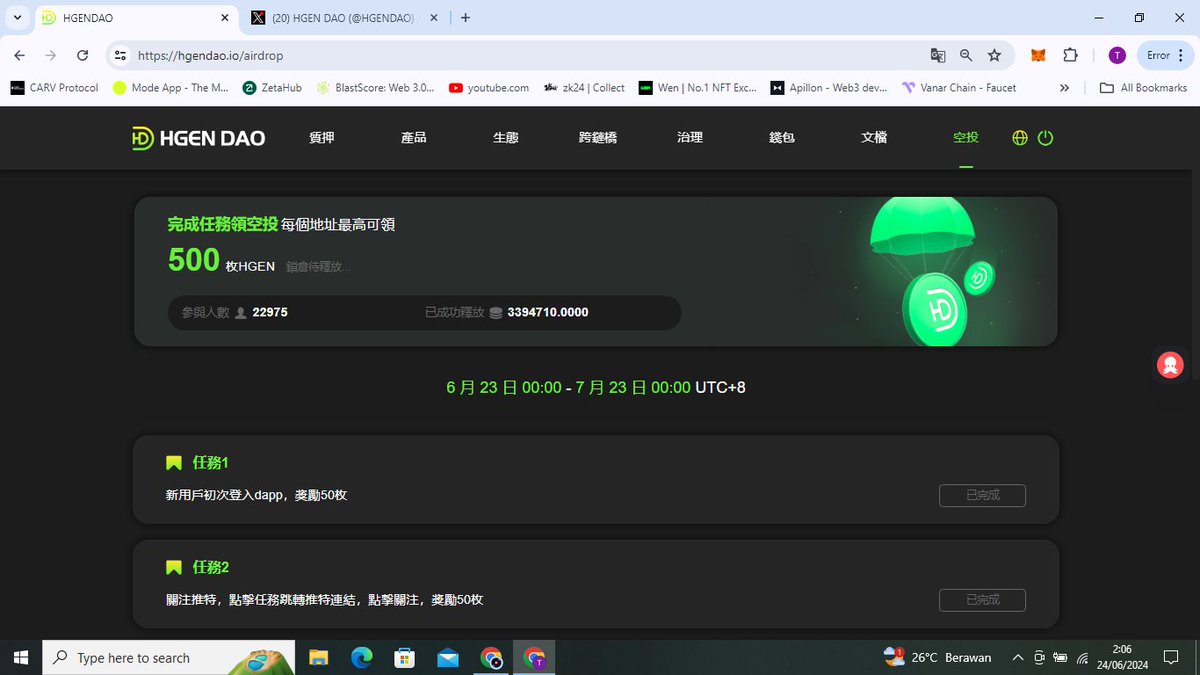The image size is (1200, 675).
Task: Click the airdrop date range text
Action: (596, 387)
